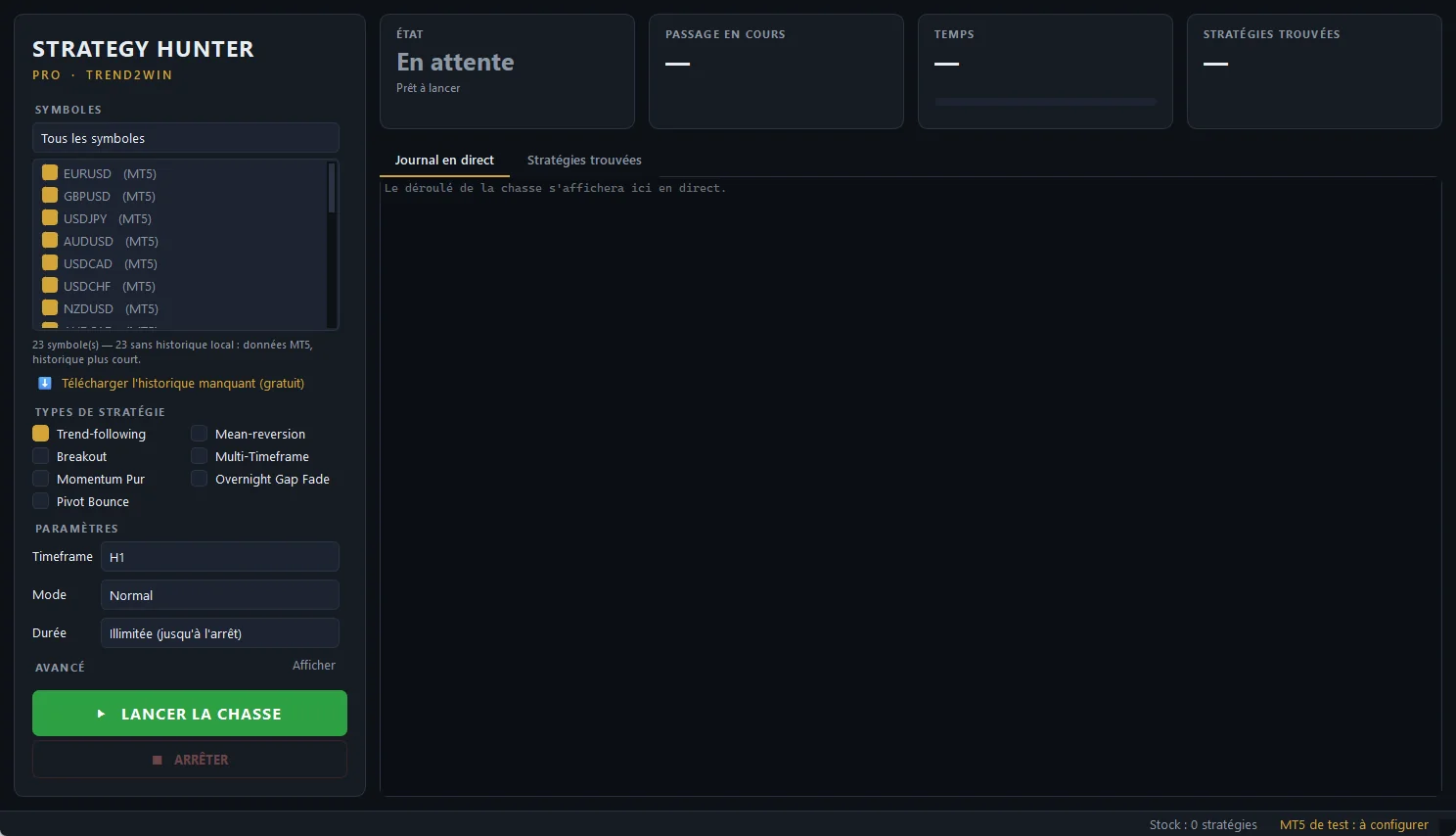Open the Timeframe H1 dropdown

[x=220, y=557]
